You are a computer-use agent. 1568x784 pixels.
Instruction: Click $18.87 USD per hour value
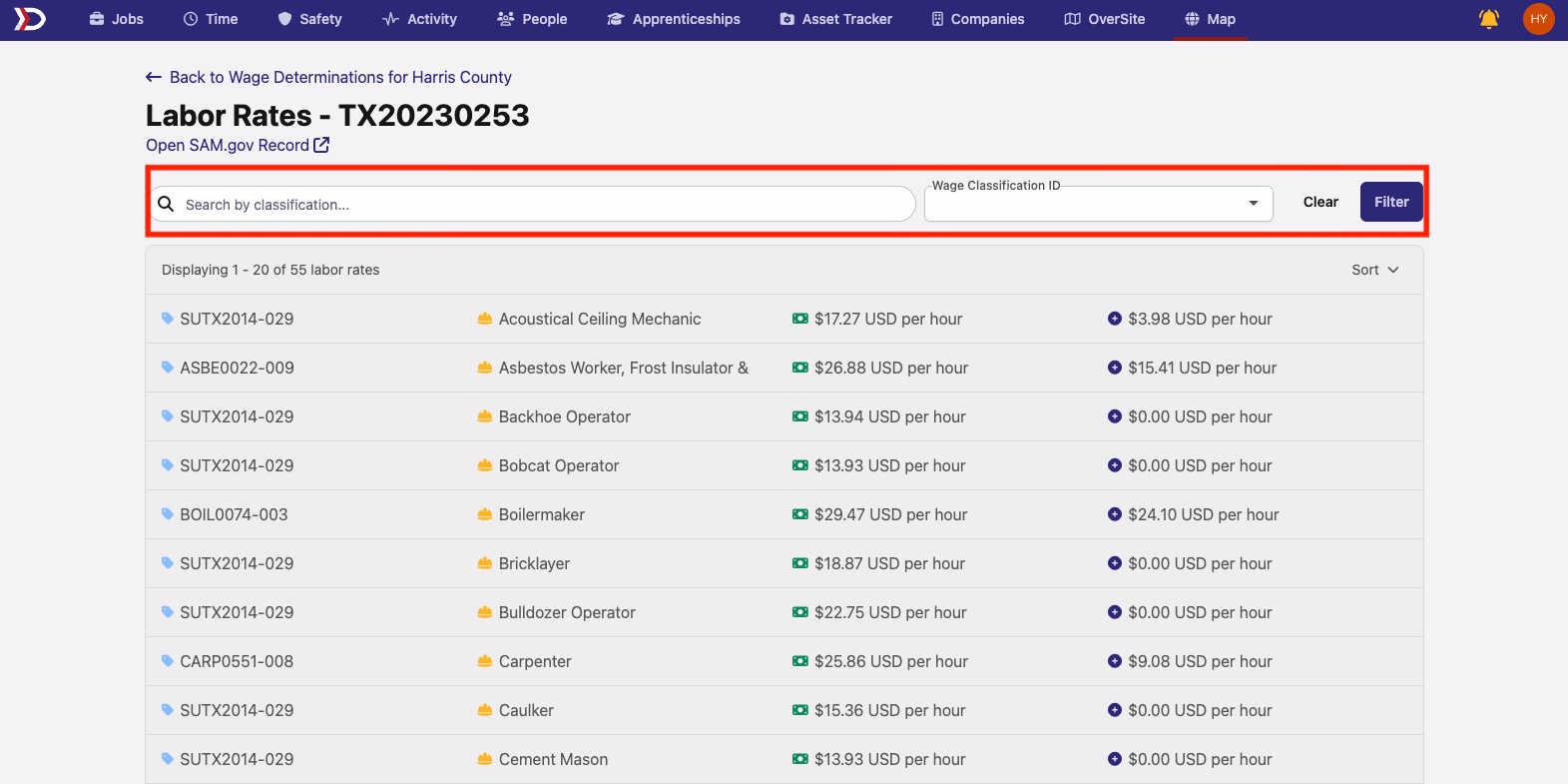(890, 563)
